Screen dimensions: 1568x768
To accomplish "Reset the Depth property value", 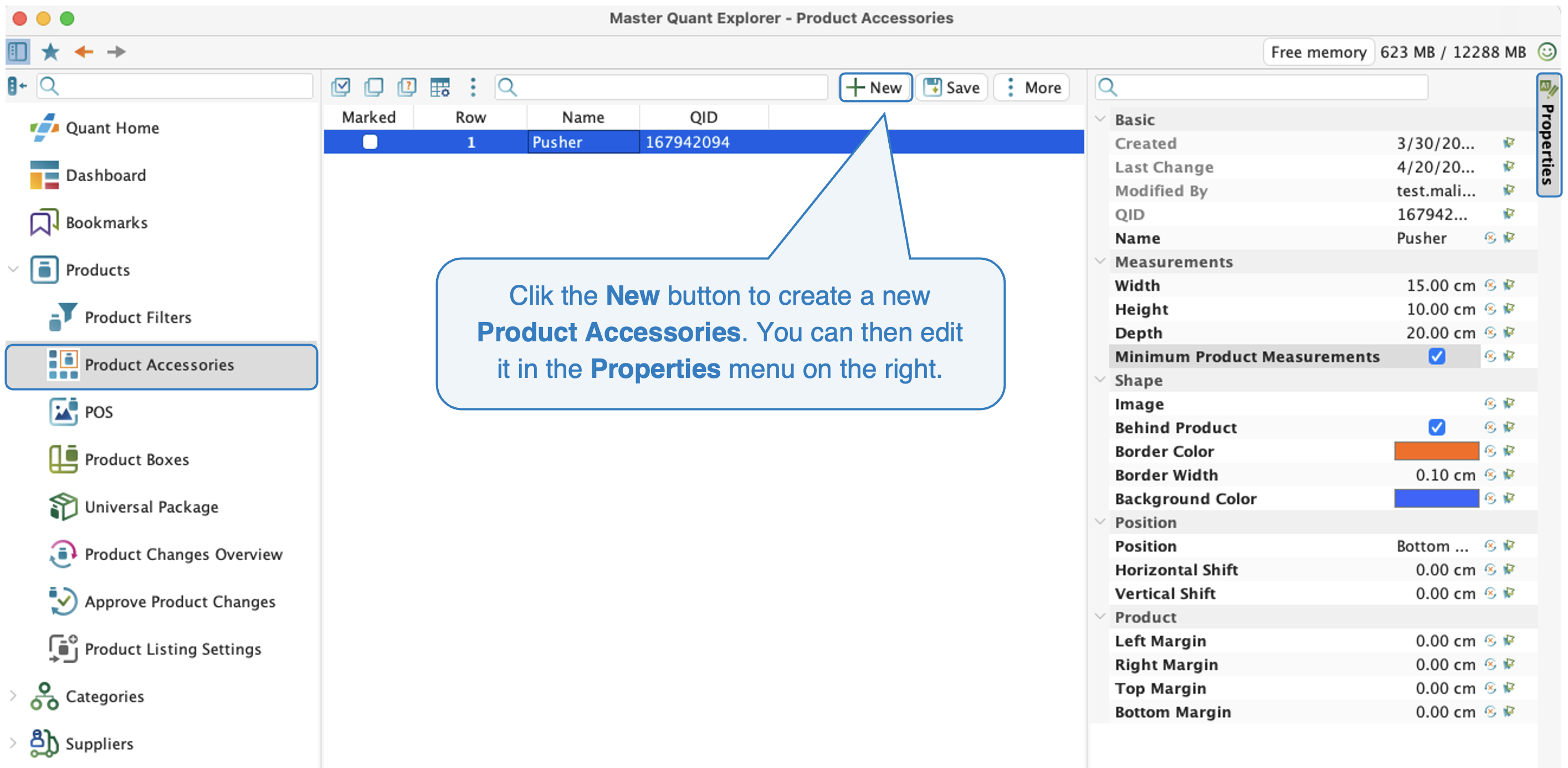I will [1490, 332].
